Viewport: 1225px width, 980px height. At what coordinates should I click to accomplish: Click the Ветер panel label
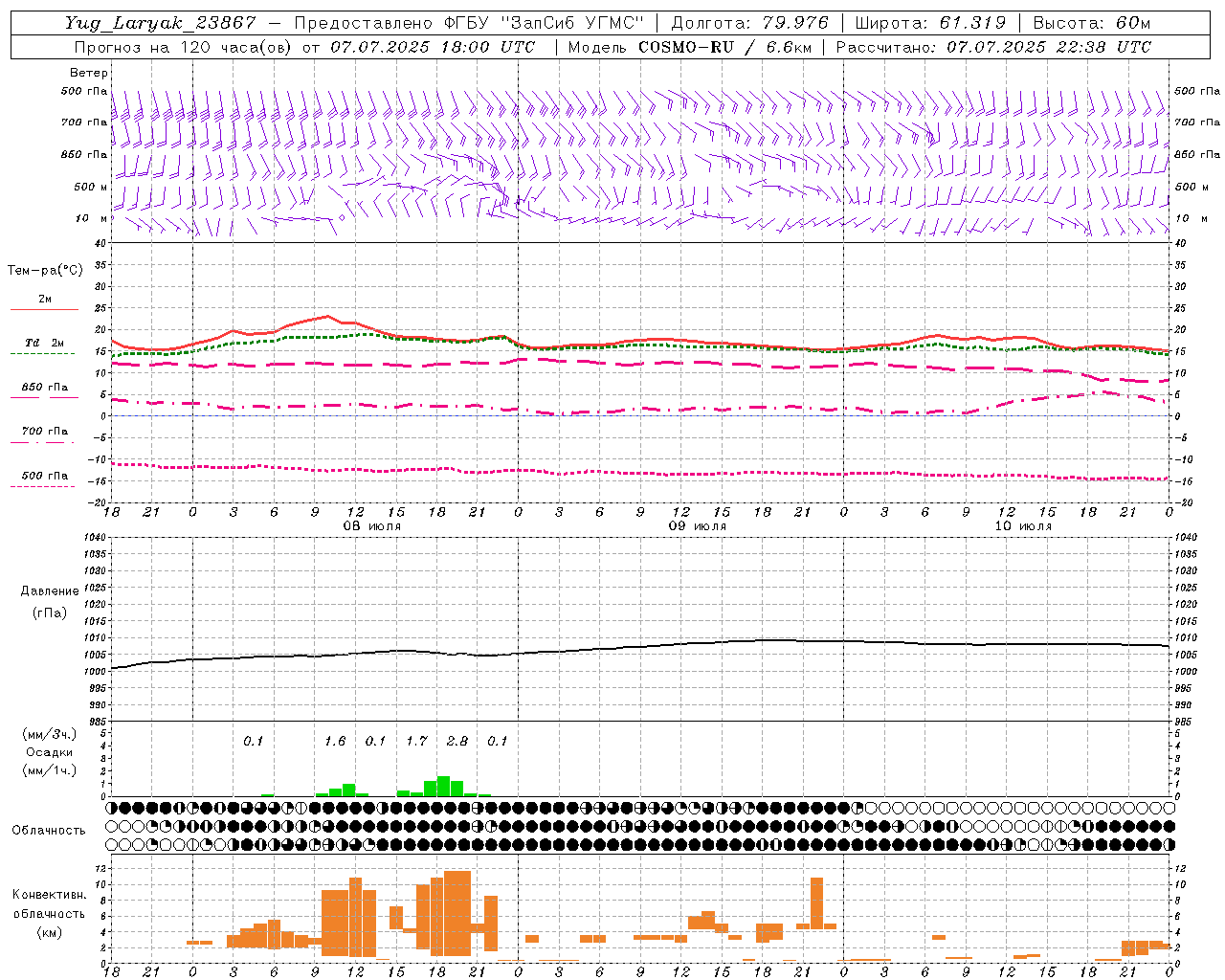click(x=89, y=73)
